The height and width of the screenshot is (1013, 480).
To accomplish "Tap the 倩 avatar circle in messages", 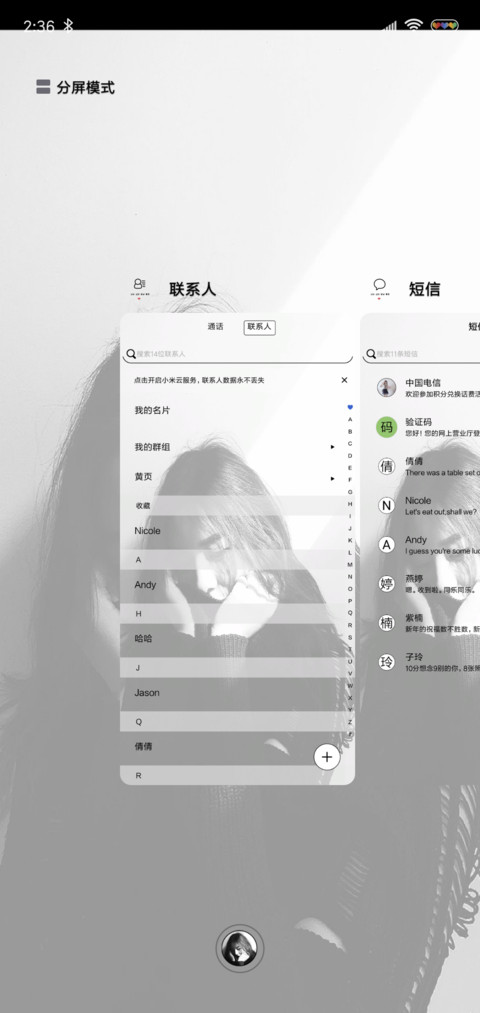I will tap(386, 466).
